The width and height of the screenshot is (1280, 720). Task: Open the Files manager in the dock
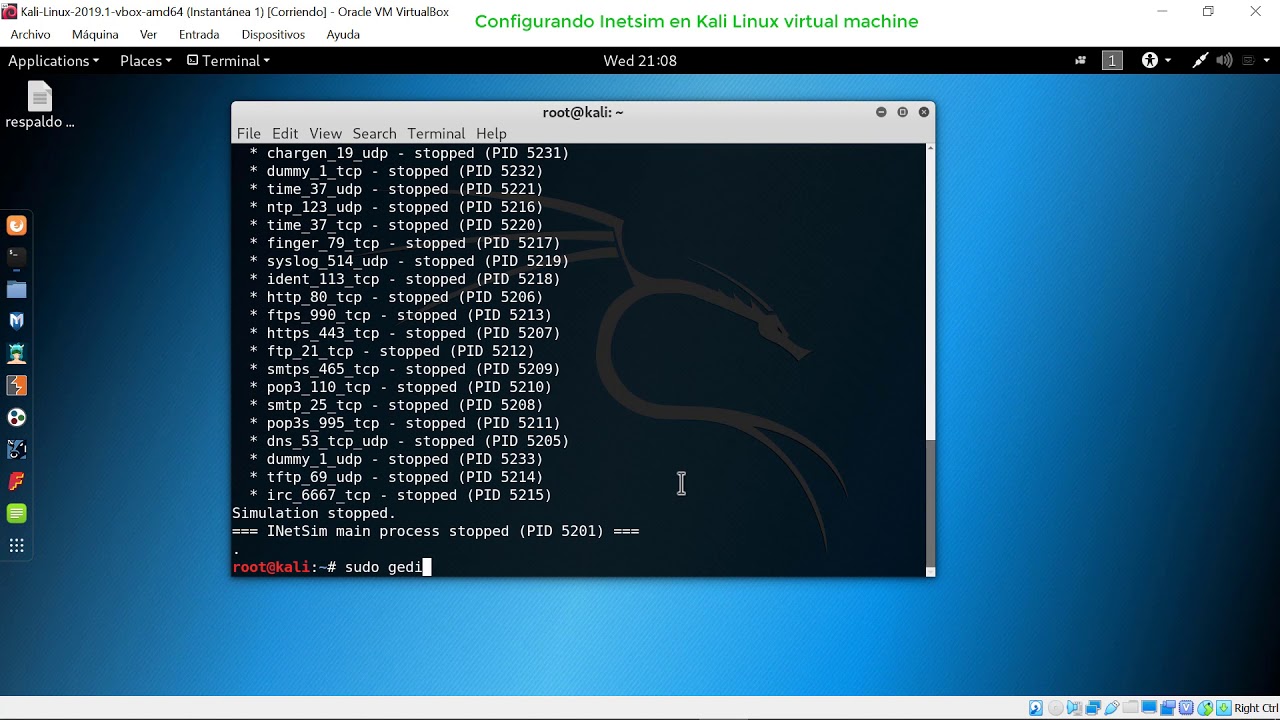click(16, 289)
